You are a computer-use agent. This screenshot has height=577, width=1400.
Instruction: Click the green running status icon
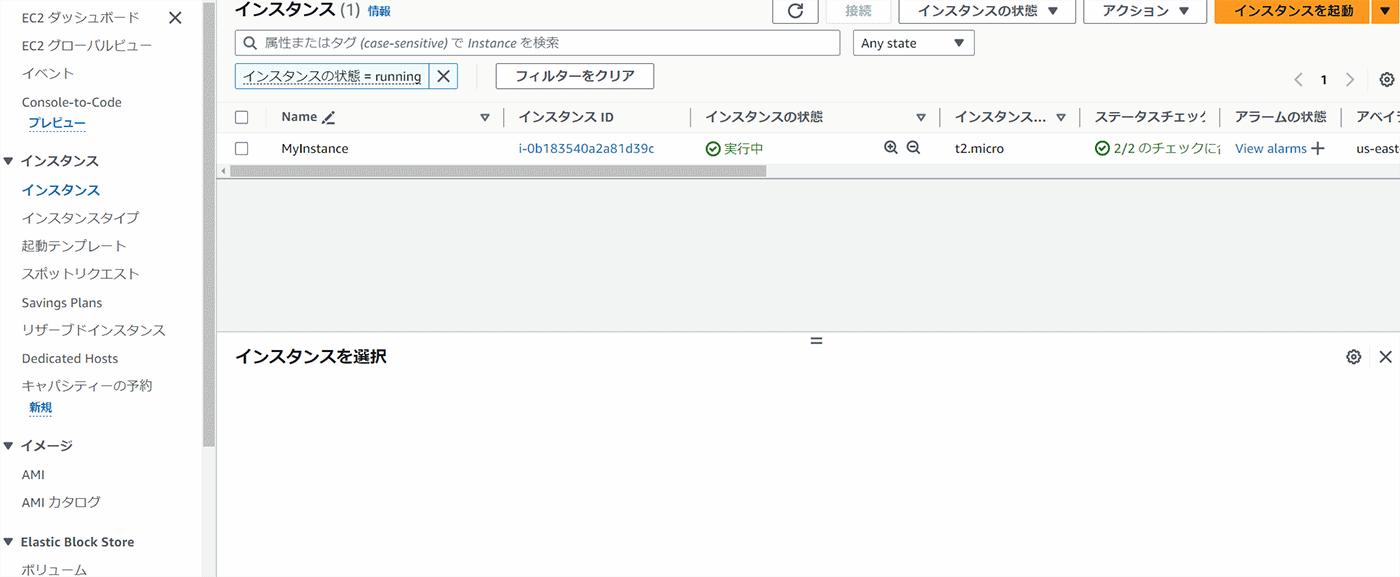713,148
